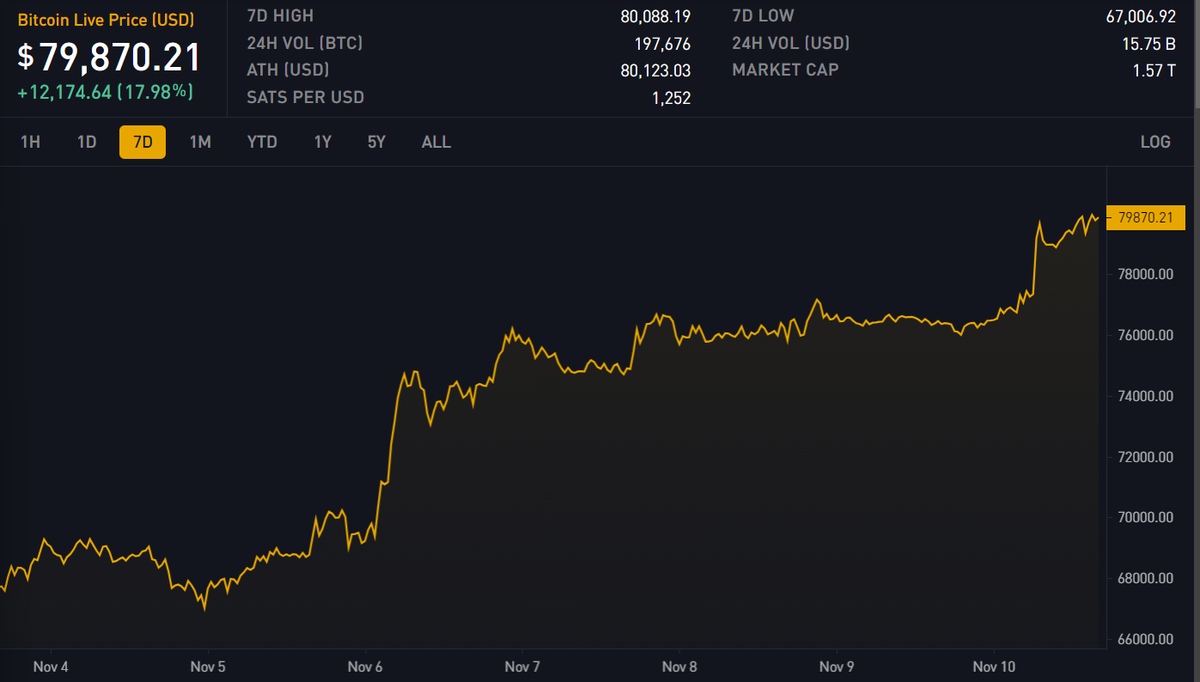Switch chart to YTD range

click(262, 142)
